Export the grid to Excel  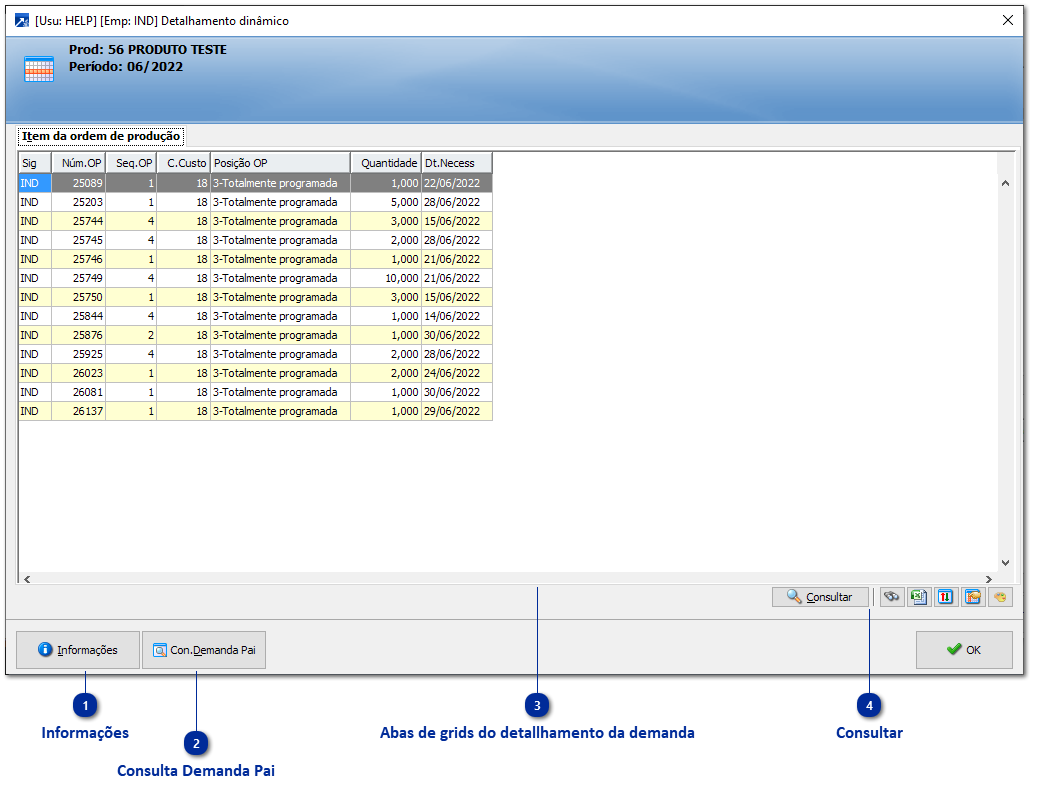click(x=918, y=597)
